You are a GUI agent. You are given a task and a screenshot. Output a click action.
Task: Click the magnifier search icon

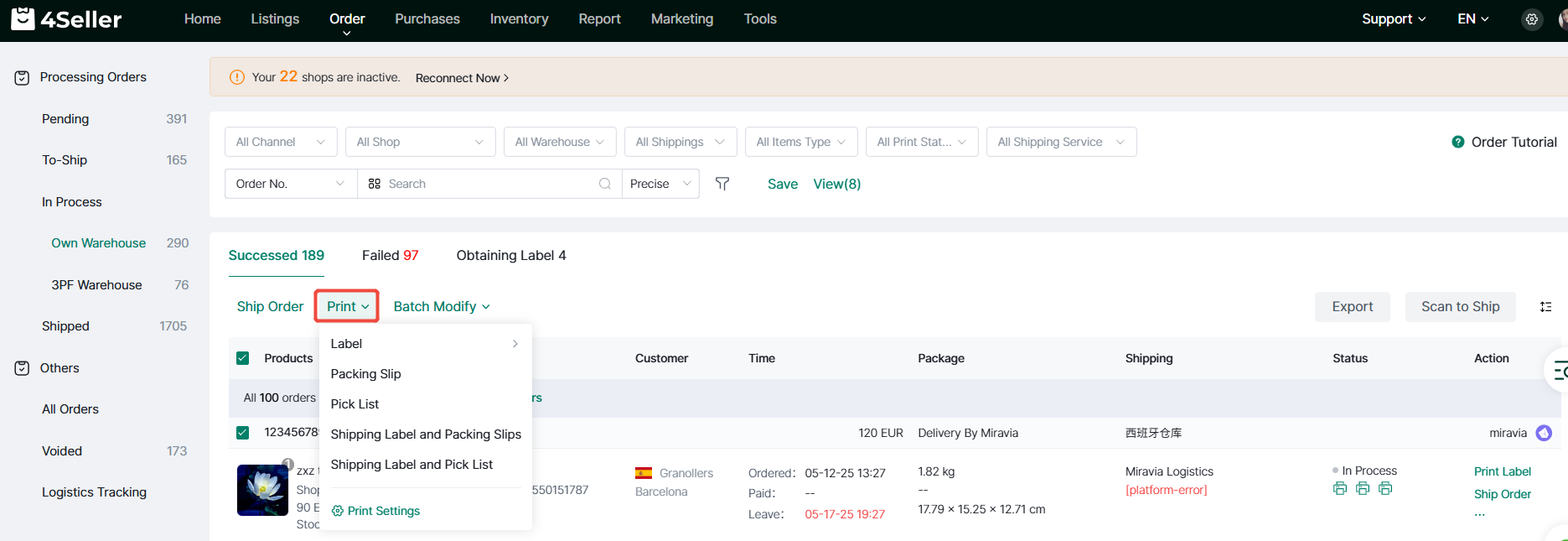605,184
